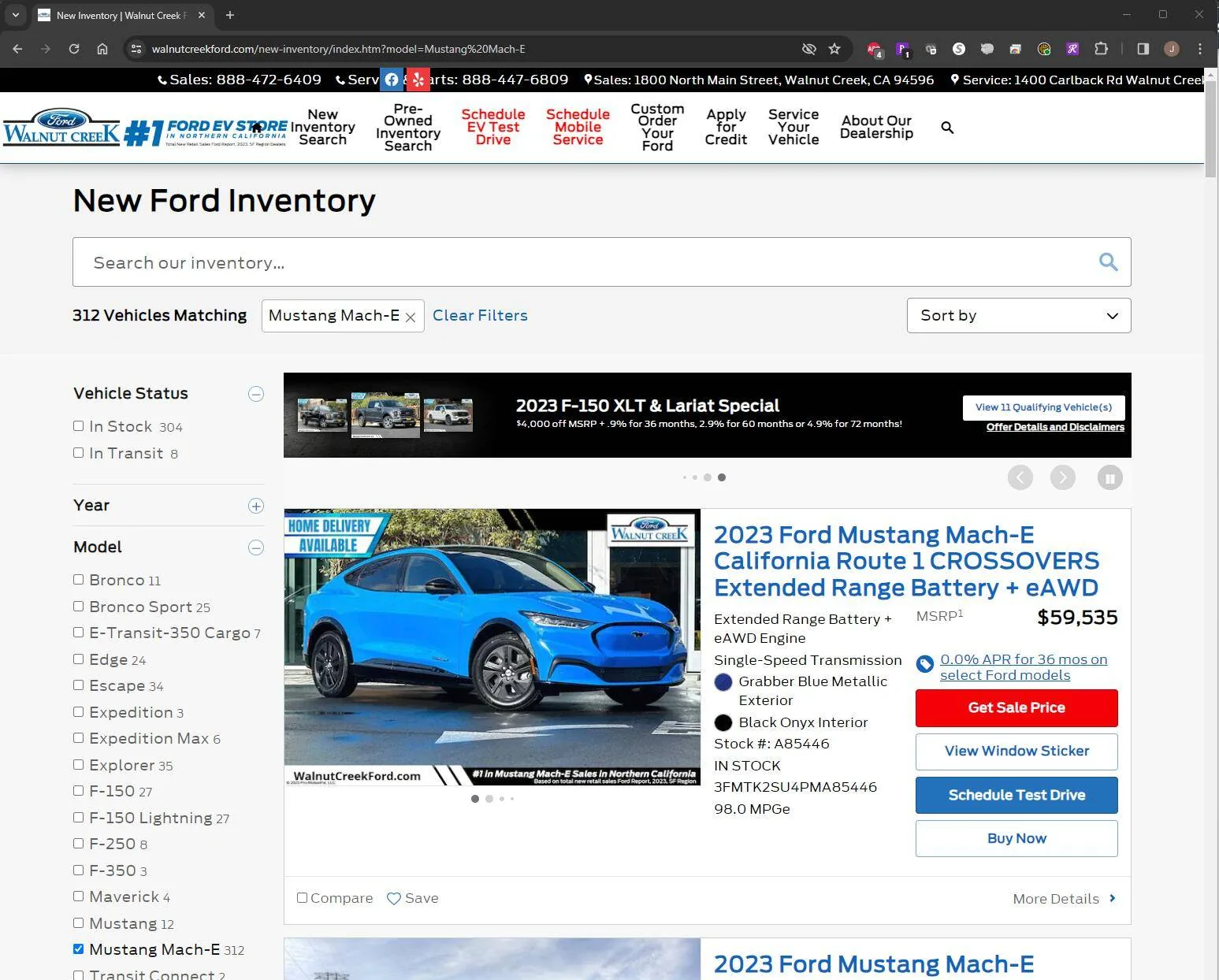Check the Bronco Sport model filter

78,607
